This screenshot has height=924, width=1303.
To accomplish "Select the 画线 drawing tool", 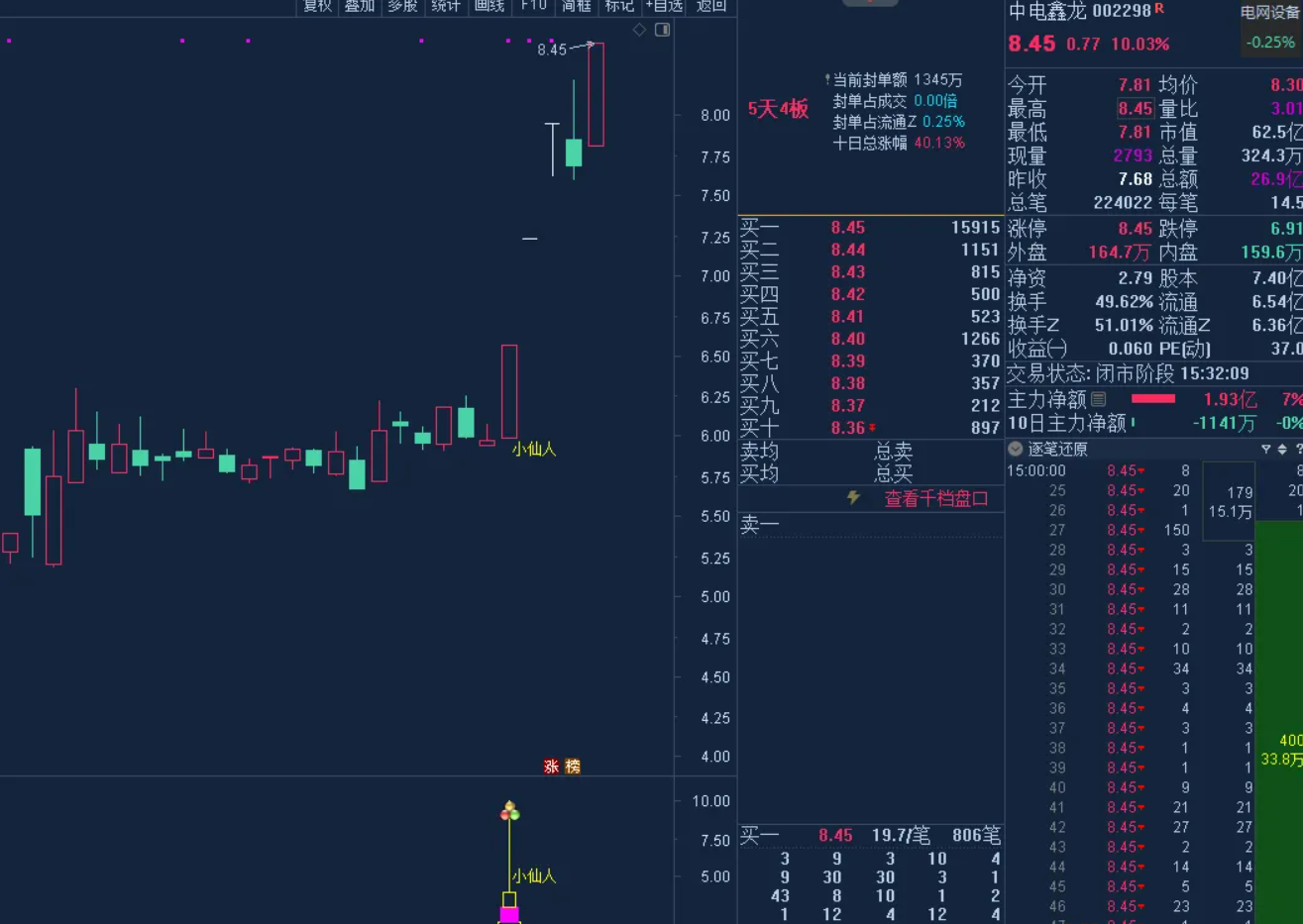I will 489,6.
